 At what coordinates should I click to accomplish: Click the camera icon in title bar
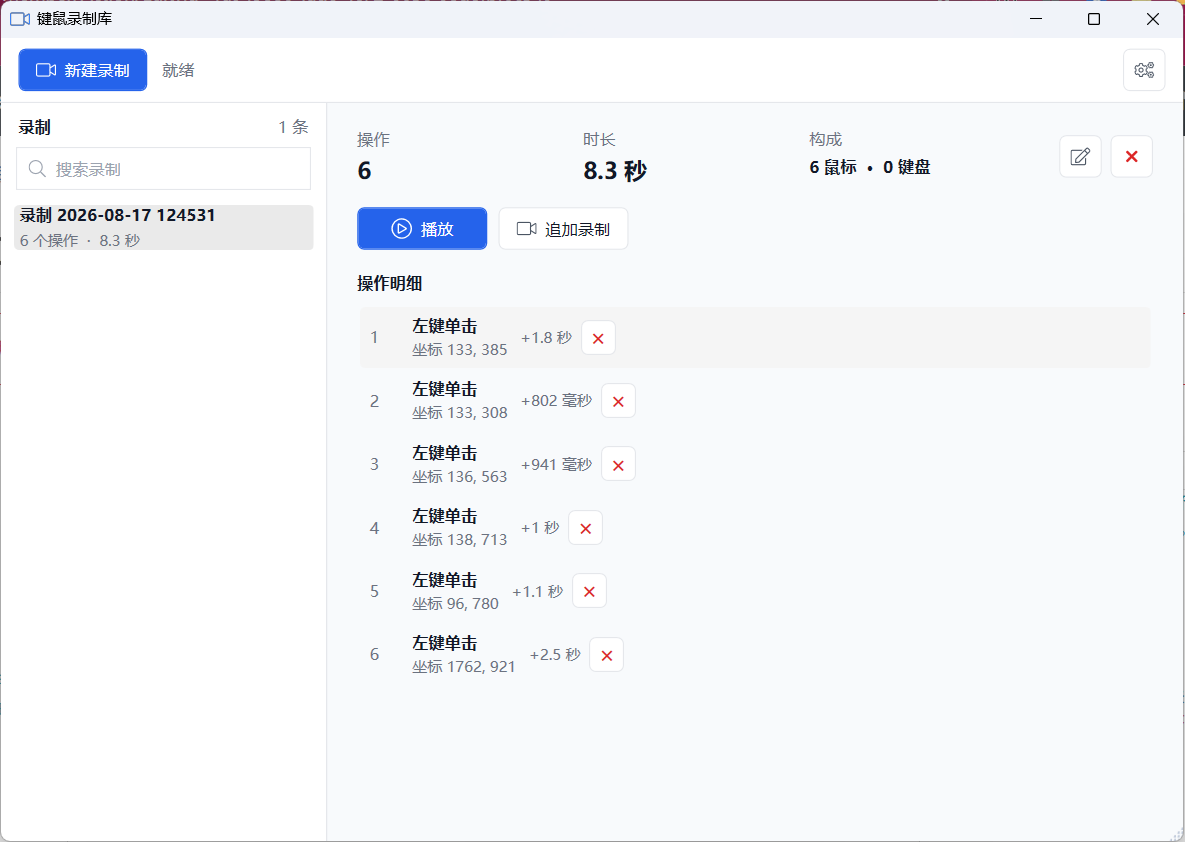[x=20, y=19]
